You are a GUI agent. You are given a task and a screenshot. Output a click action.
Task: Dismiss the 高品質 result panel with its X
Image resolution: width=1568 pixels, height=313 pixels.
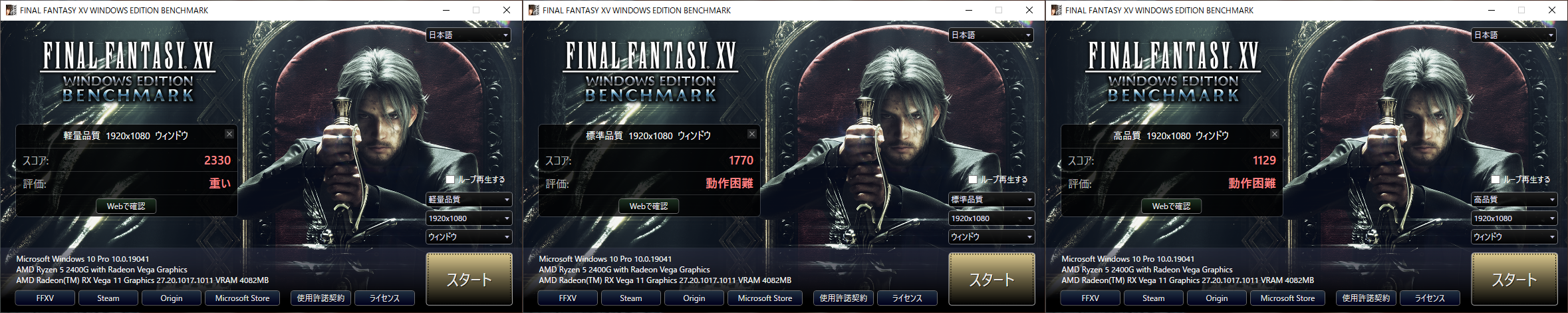[x=1274, y=134]
